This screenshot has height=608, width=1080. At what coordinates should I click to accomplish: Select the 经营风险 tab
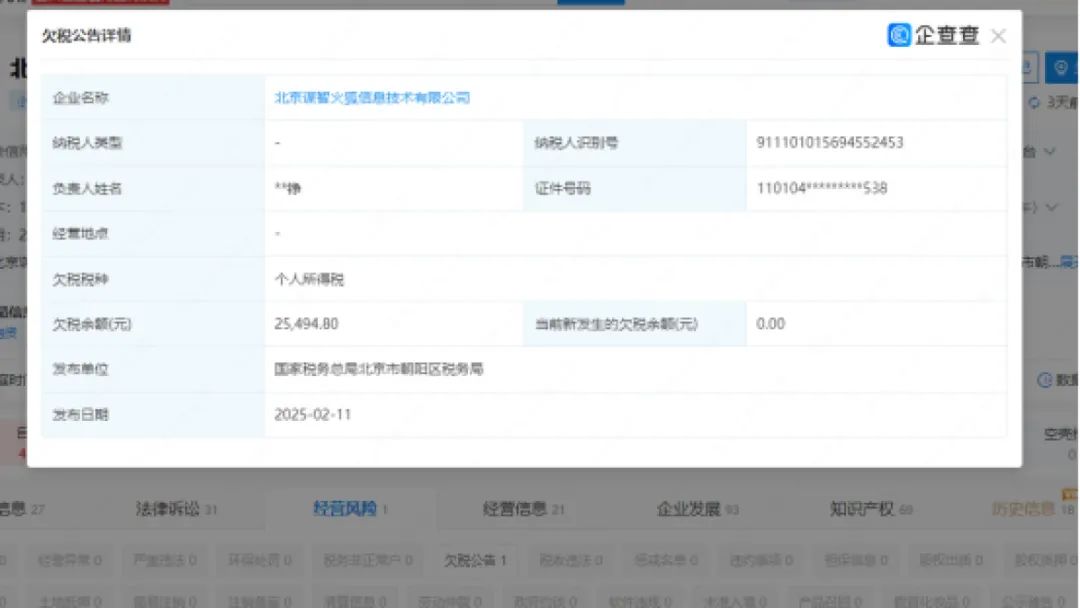[345, 509]
